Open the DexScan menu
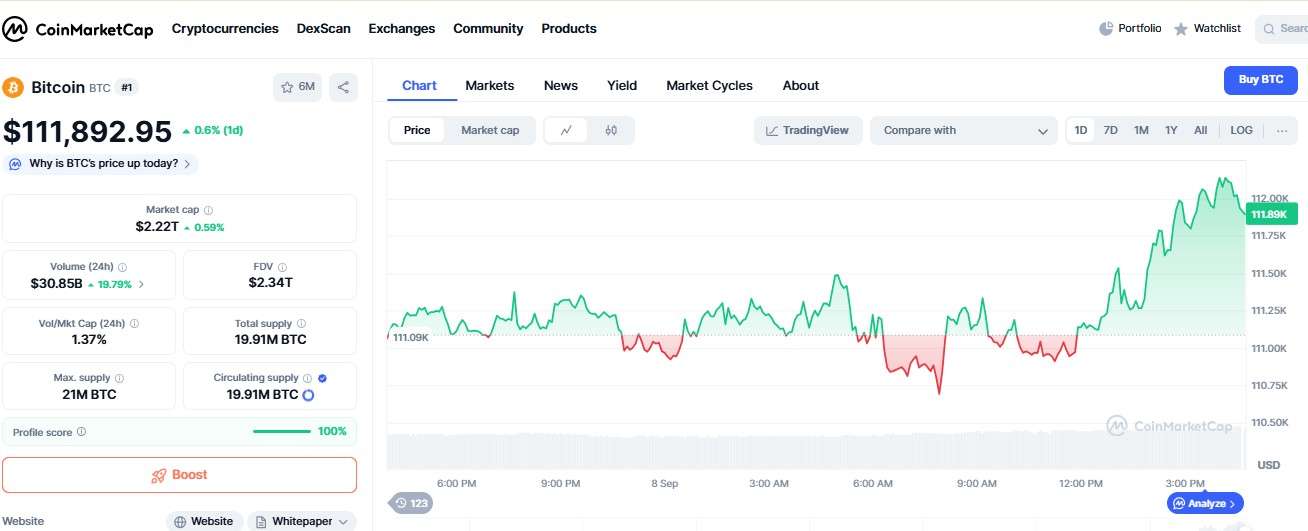The width and height of the screenshot is (1308, 531). [x=324, y=29]
